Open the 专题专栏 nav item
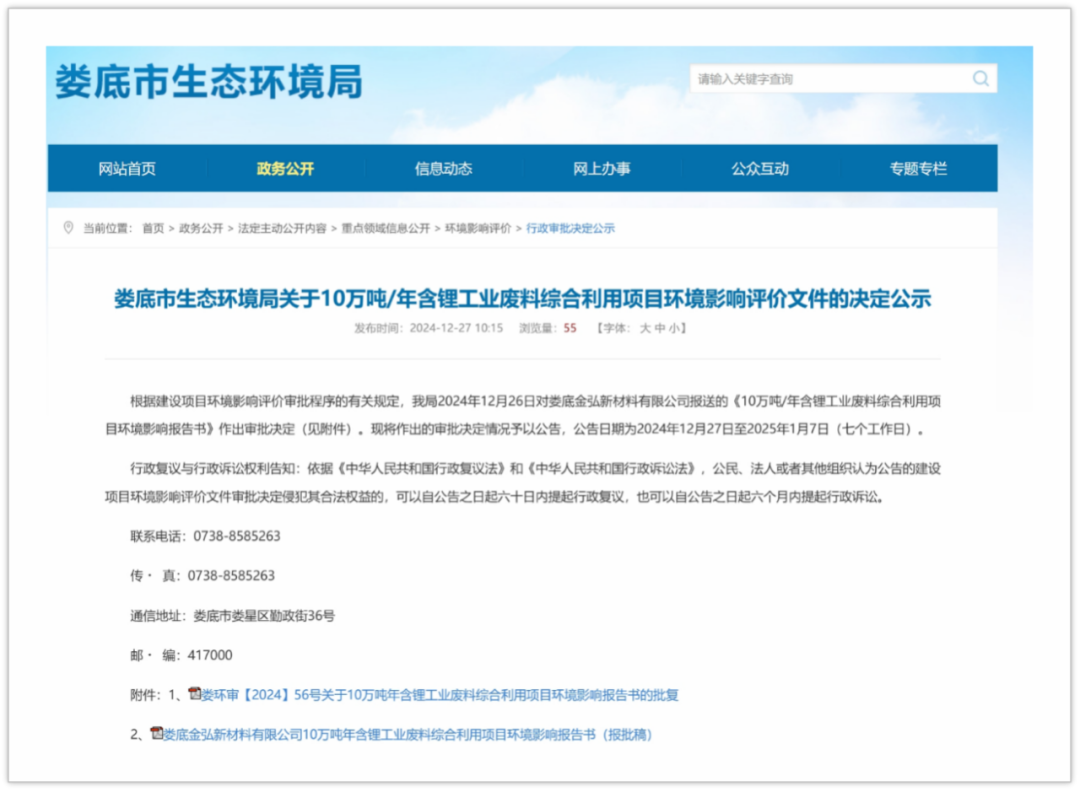The height and width of the screenshot is (792, 1080). pos(918,169)
